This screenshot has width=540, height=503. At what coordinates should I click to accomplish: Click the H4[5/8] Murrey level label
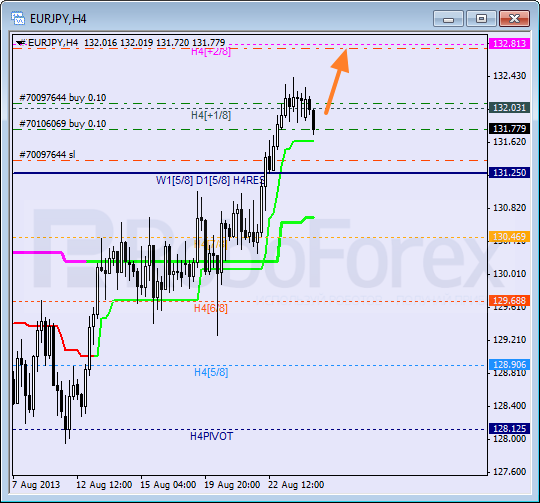point(211,372)
